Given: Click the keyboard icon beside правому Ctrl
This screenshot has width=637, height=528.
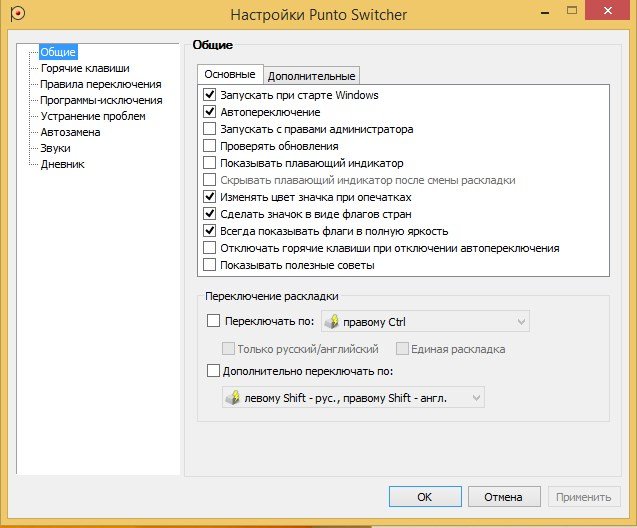Looking at the screenshot, I should 332,322.
